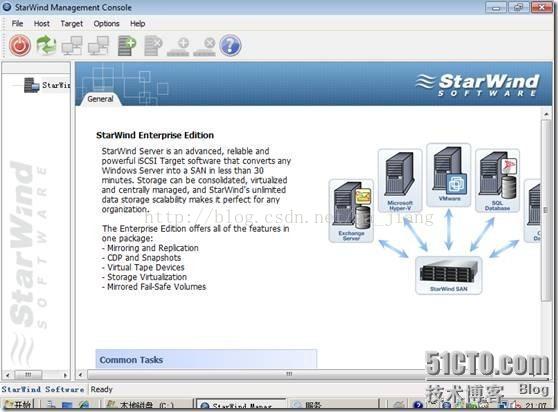Click the tree pane scroll-right arrow
This screenshot has height=412, width=558.
point(65,375)
